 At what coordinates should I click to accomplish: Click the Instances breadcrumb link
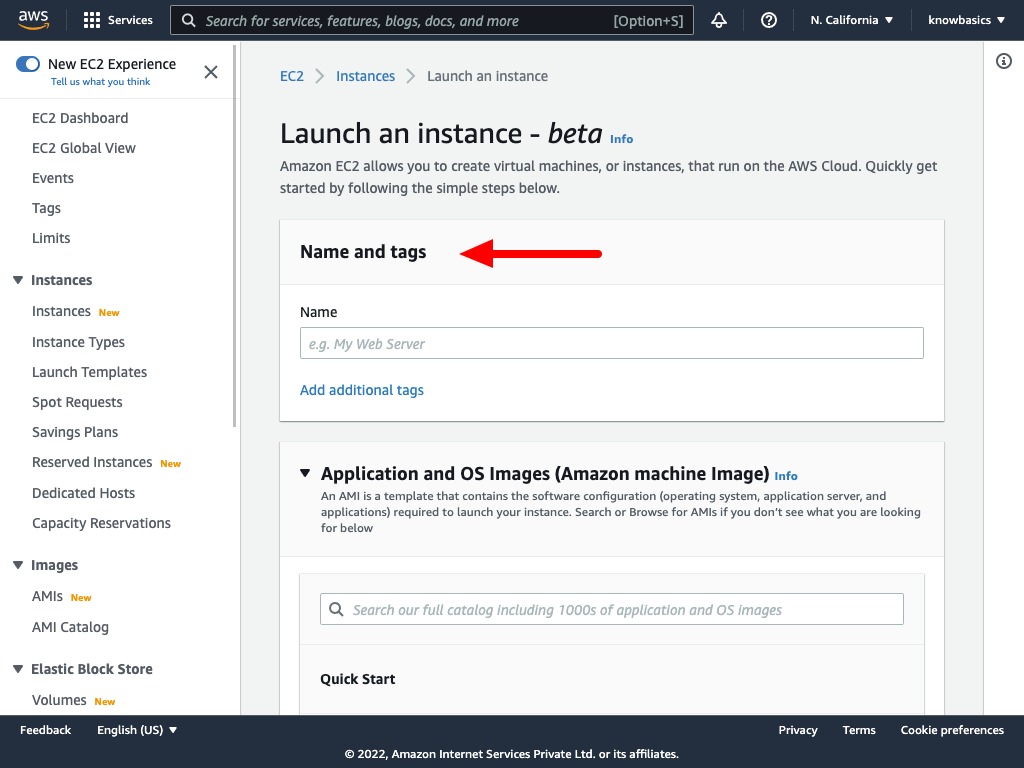(366, 76)
